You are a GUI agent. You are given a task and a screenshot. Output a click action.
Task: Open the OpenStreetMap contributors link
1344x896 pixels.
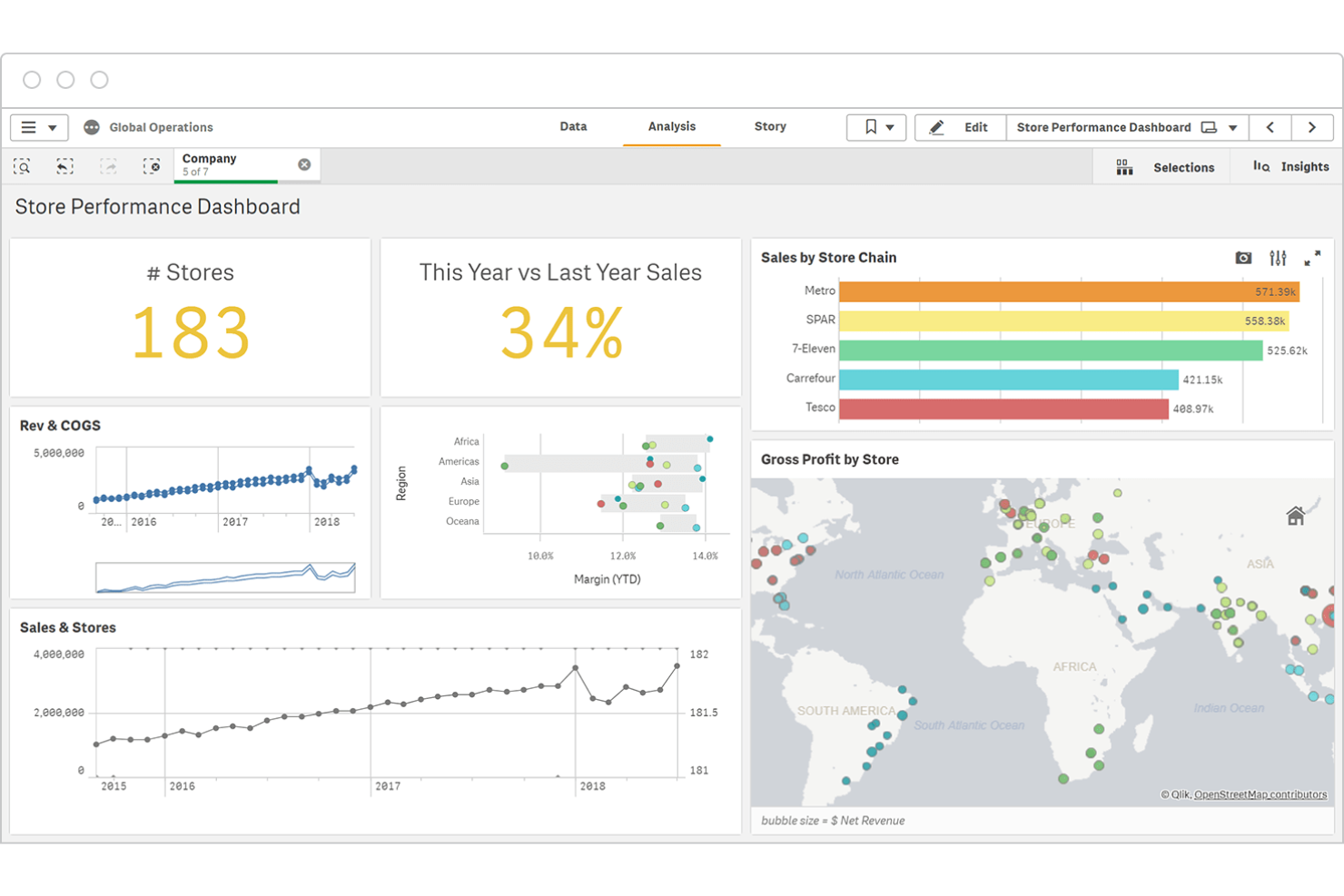(1259, 793)
